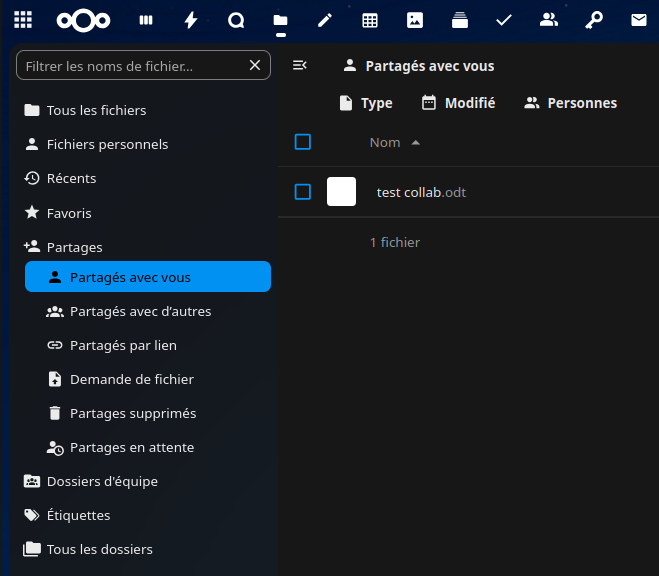Open the Passwords key app
This screenshot has width=659, height=576.
click(593, 20)
